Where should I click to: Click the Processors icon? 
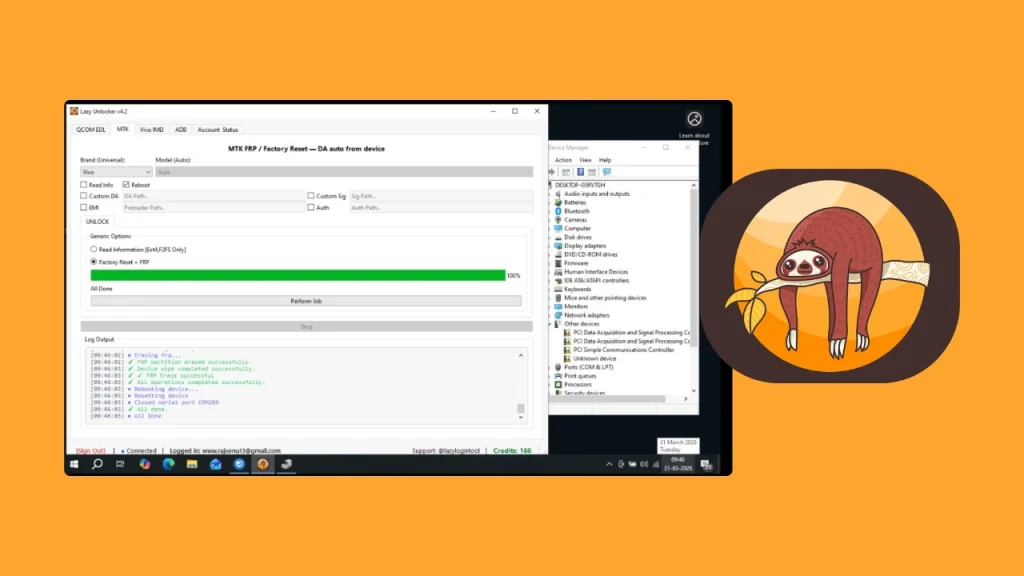click(x=558, y=385)
